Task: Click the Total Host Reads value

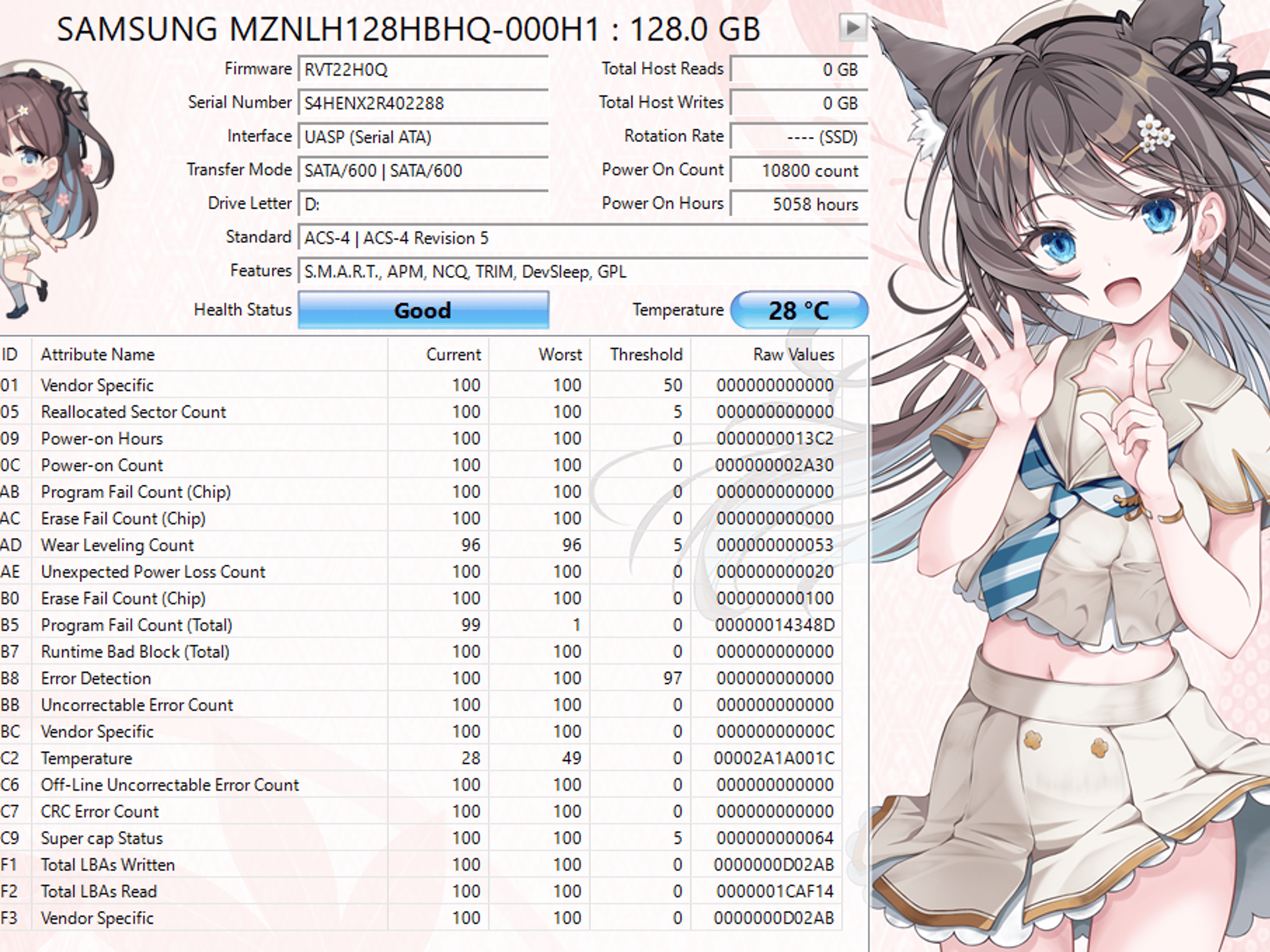Action: click(799, 69)
